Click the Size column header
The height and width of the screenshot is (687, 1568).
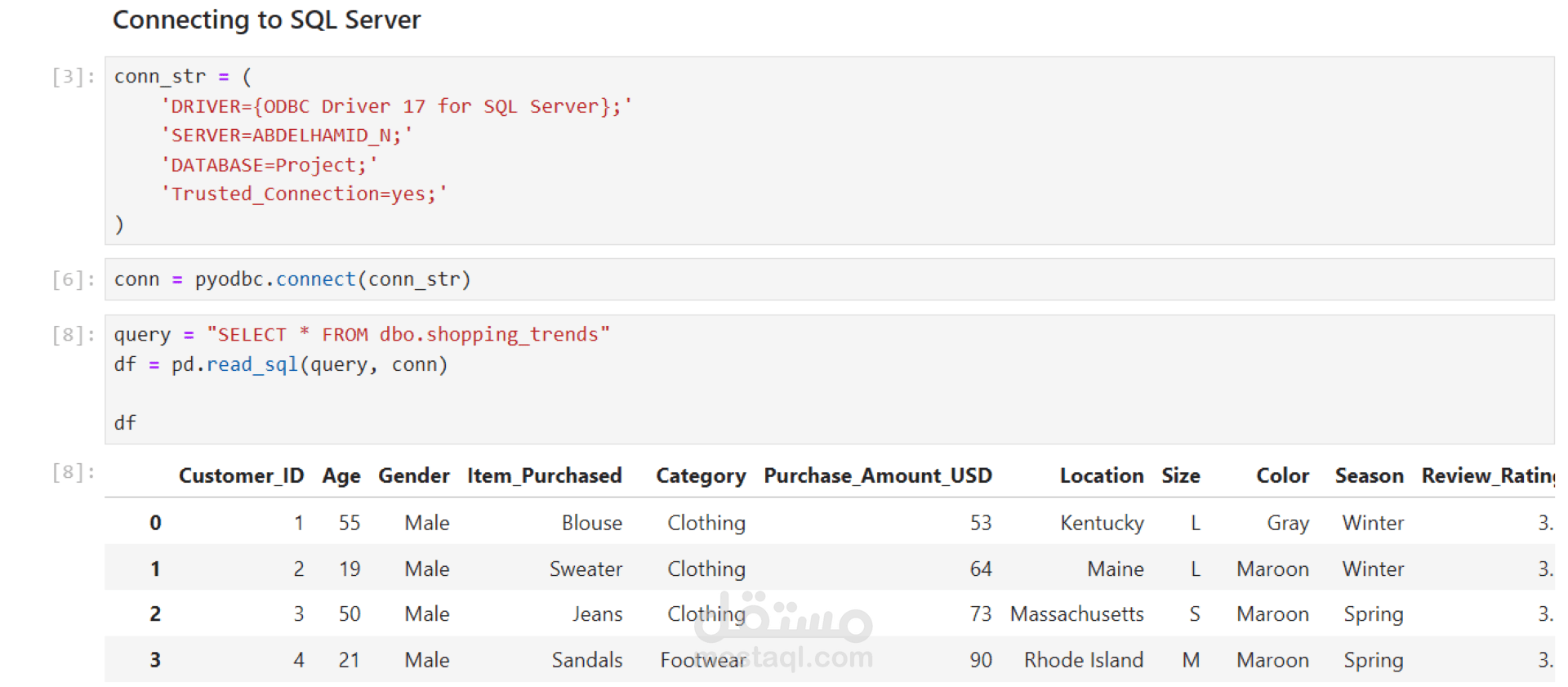[1180, 475]
